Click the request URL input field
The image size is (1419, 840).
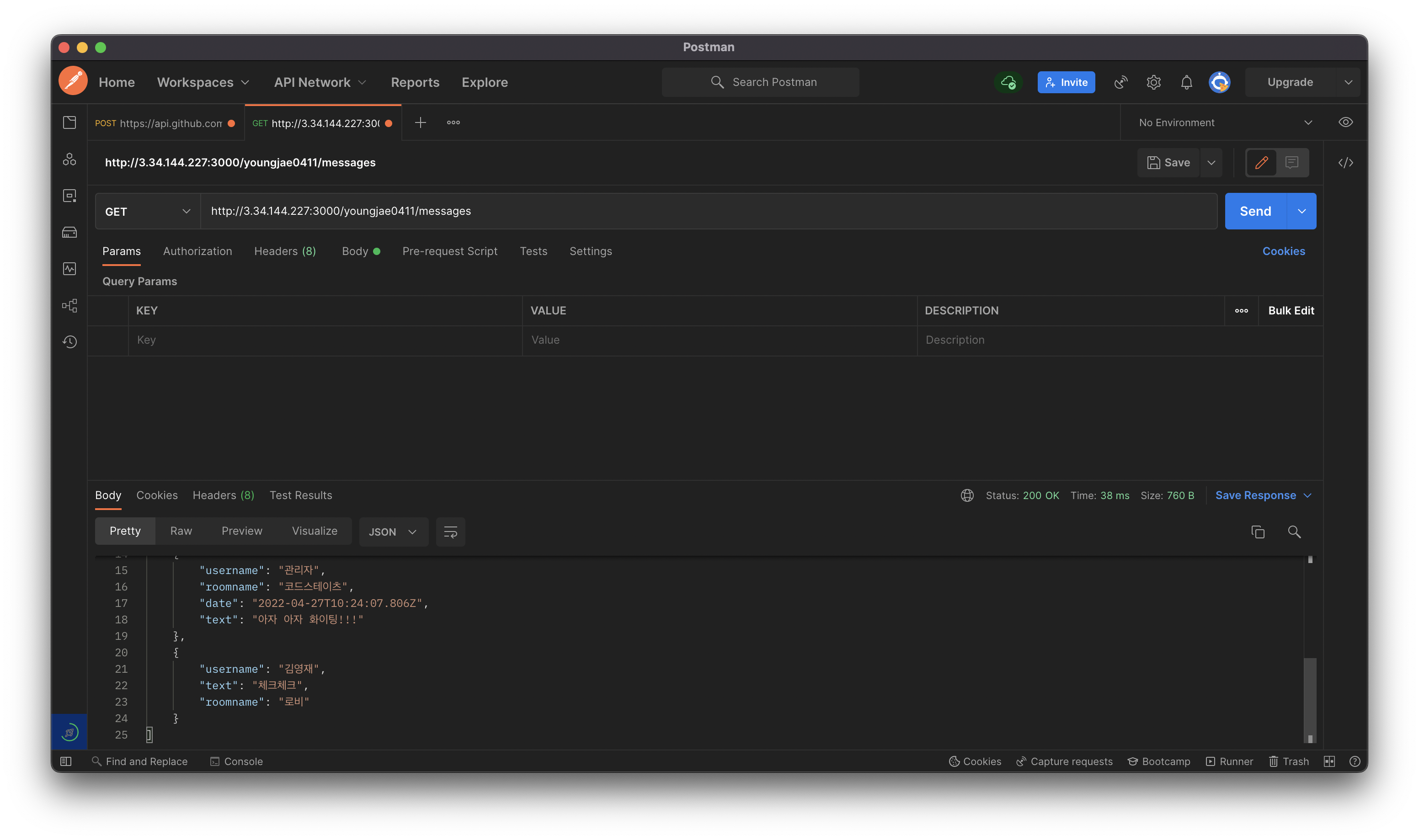(708, 211)
